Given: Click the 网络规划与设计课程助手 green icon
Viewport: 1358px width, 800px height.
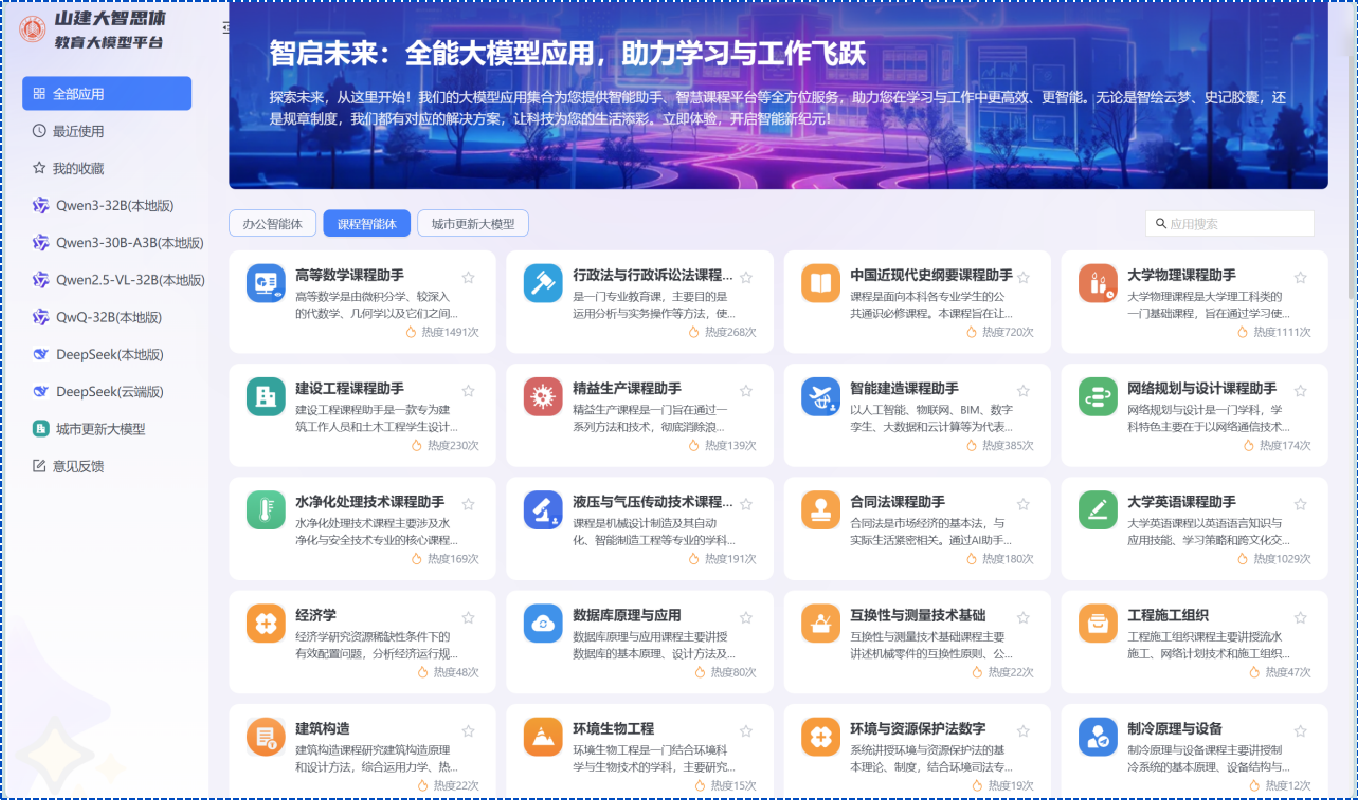Looking at the screenshot, I should [x=1098, y=397].
